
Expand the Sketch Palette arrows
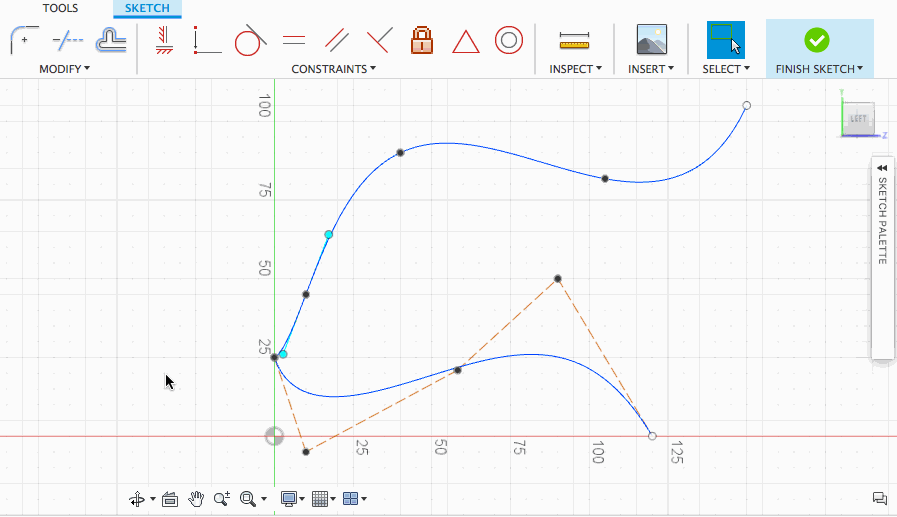tap(882, 168)
